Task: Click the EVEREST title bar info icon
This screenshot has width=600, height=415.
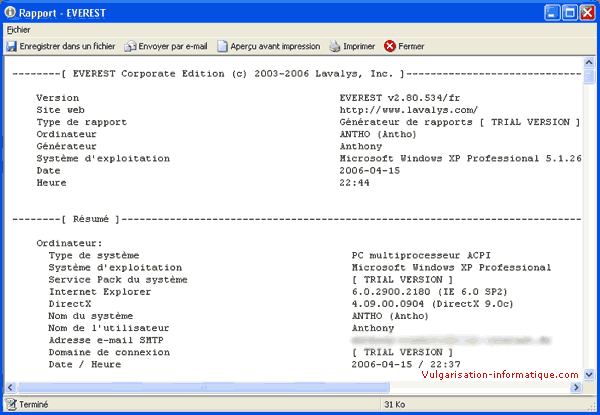Action: point(10,12)
